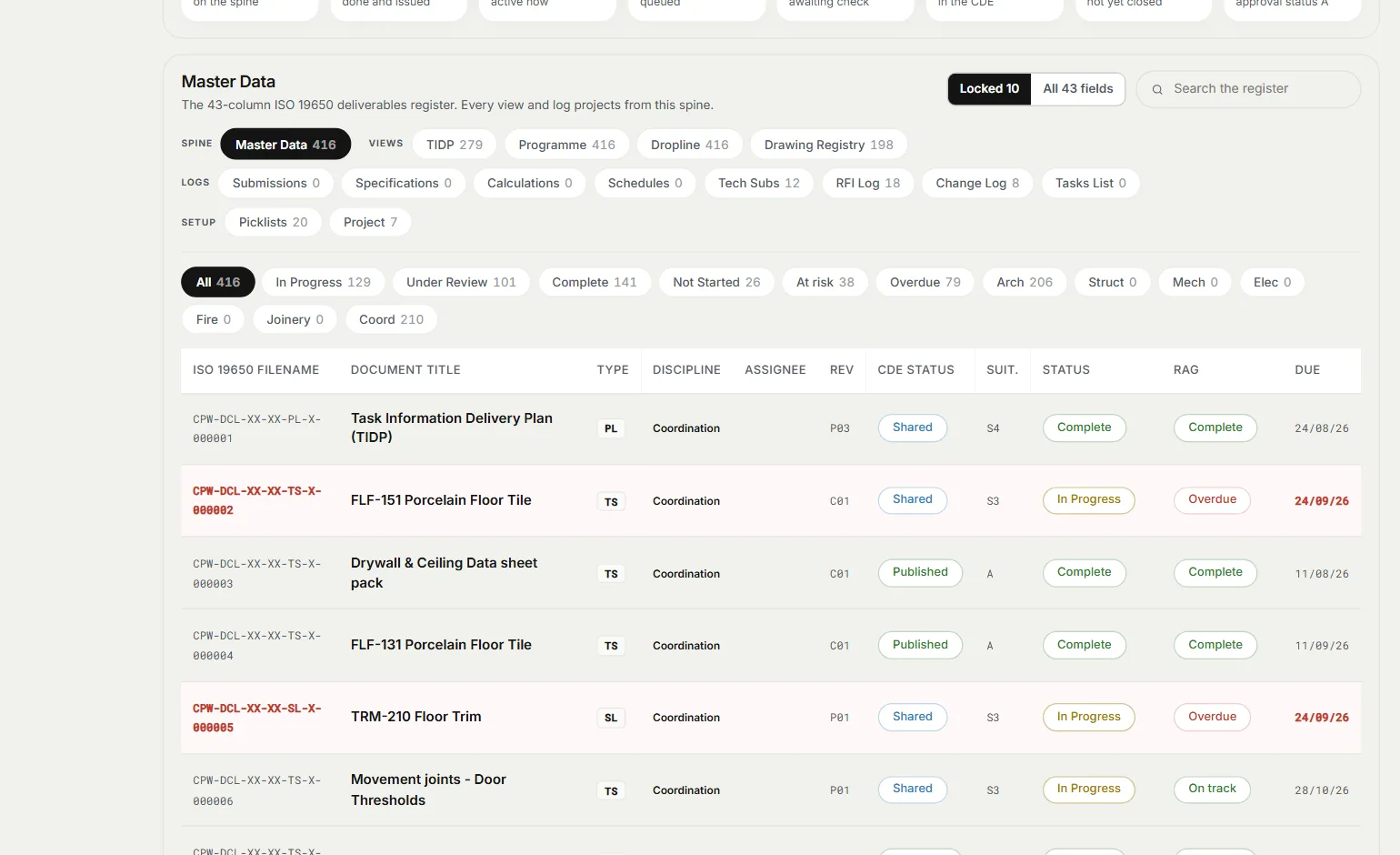Screen dimensions: 1400x855
Task: Click the search magnifier icon
Action: tap(1157, 89)
